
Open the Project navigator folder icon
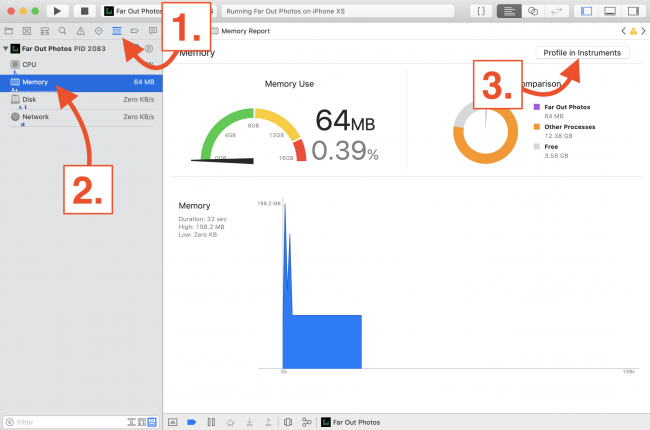(x=9, y=31)
